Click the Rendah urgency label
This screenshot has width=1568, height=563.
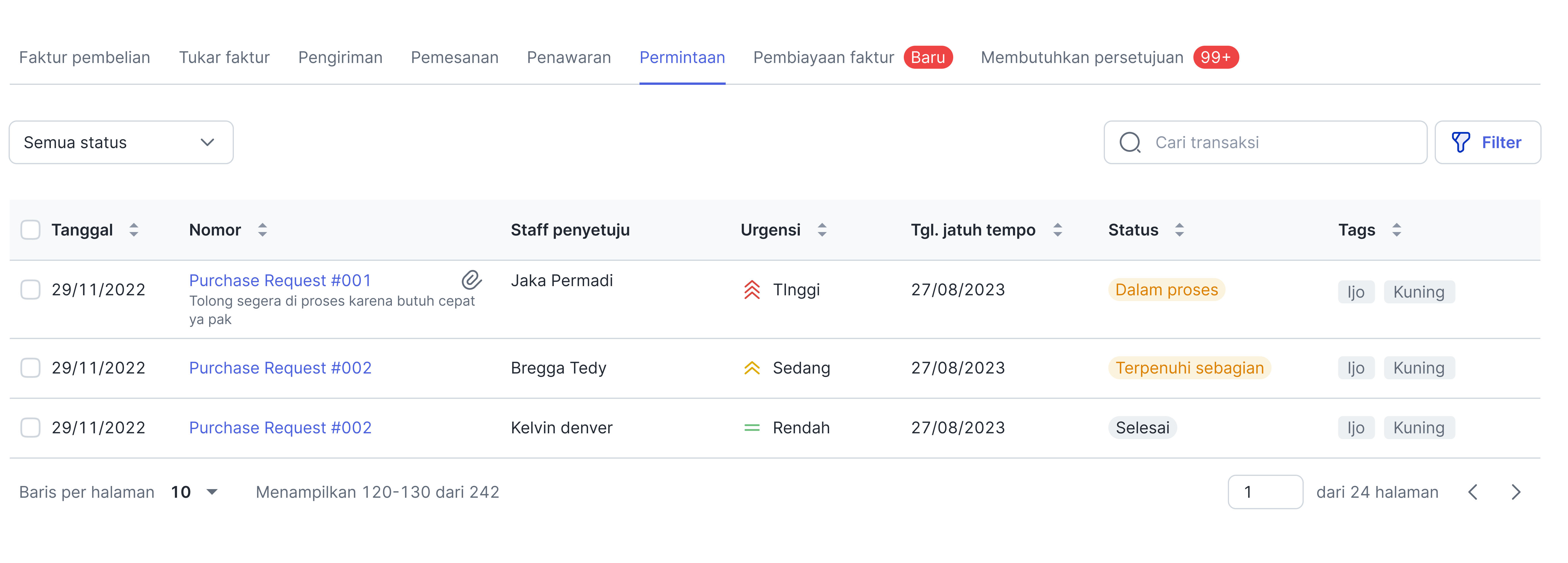[x=801, y=428]
